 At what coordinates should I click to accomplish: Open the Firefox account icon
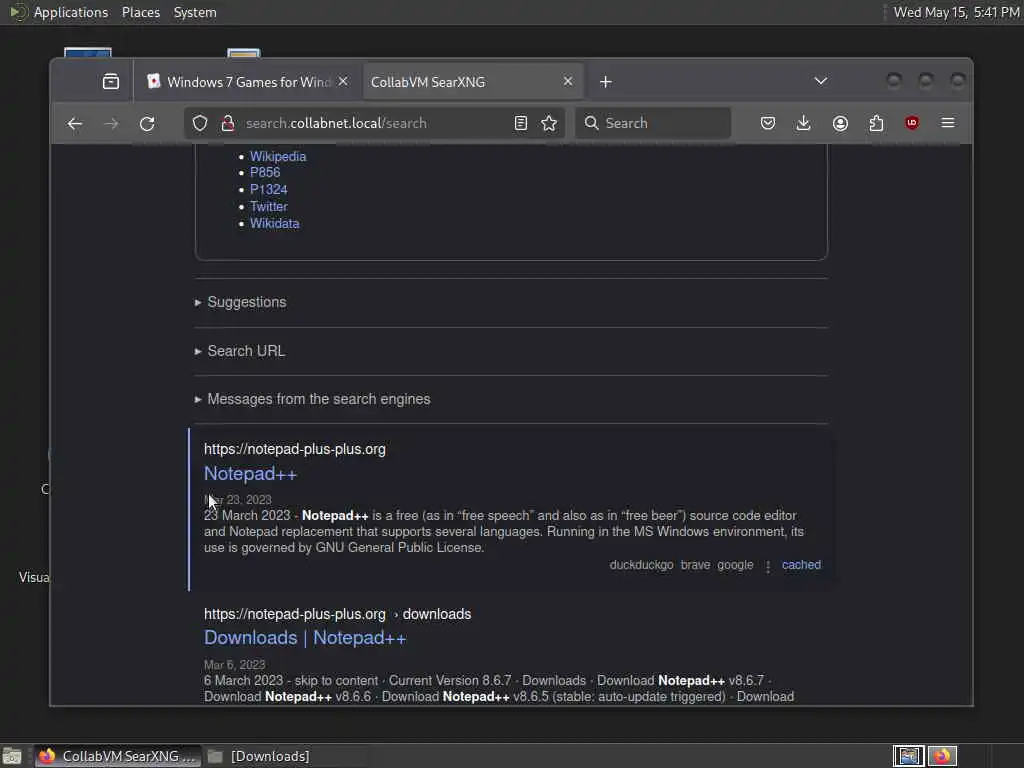tap(840, 123)
